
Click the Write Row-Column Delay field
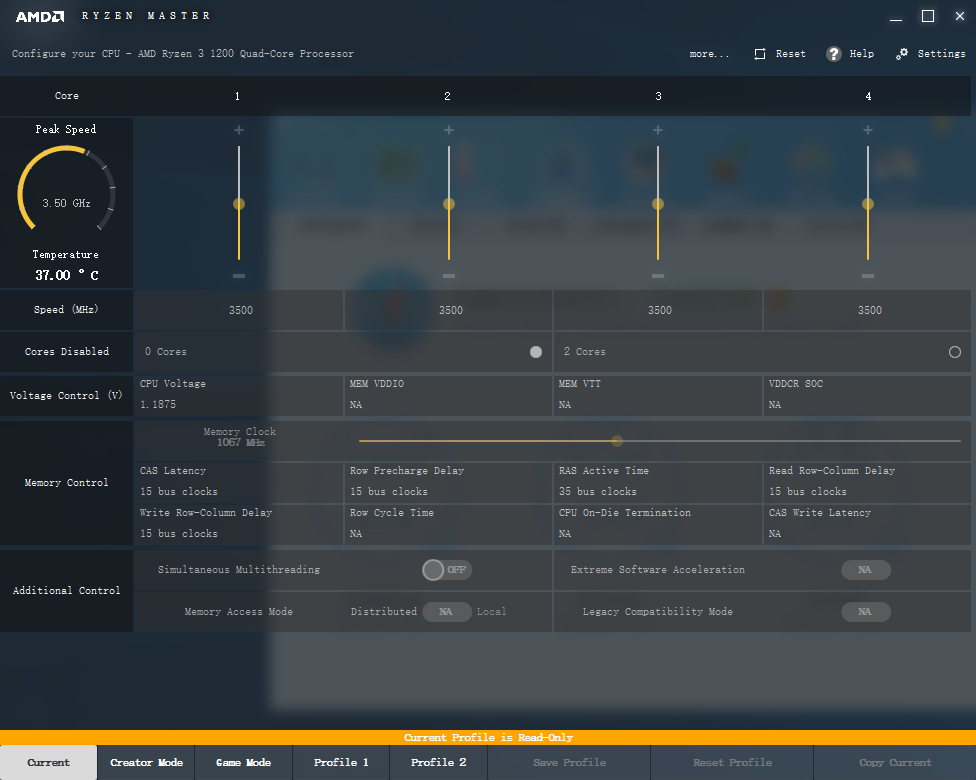pos(238,524)
